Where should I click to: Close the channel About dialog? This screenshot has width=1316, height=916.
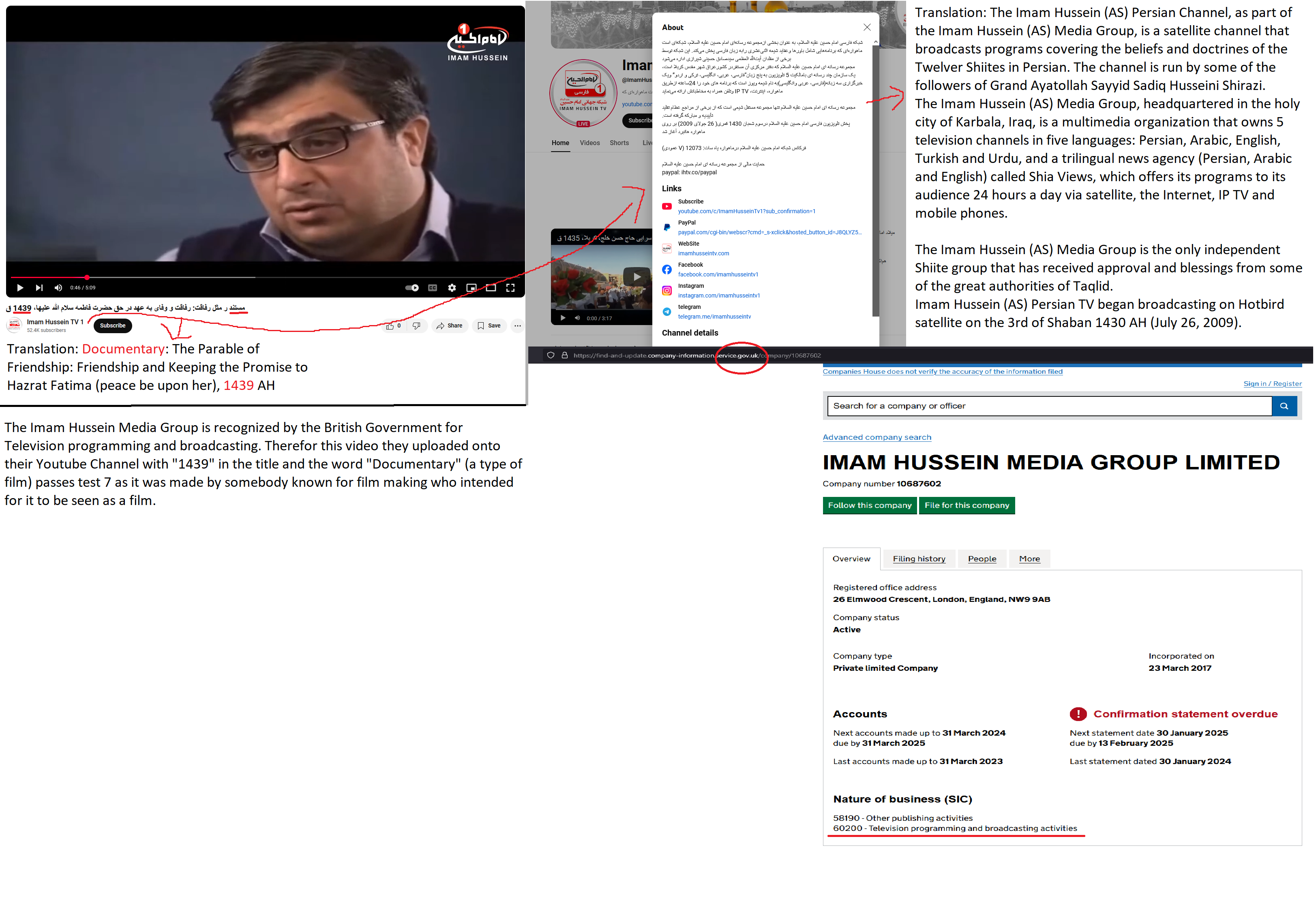(x=867, y=28)
